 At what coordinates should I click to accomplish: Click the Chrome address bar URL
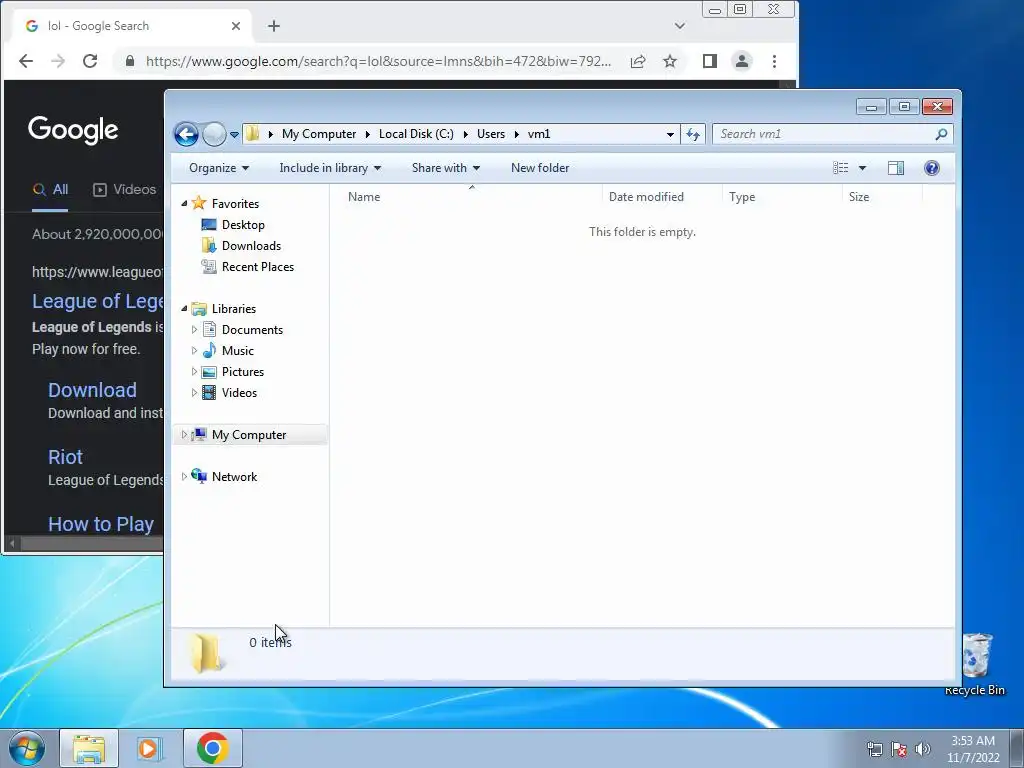click(x=378, y=61)
